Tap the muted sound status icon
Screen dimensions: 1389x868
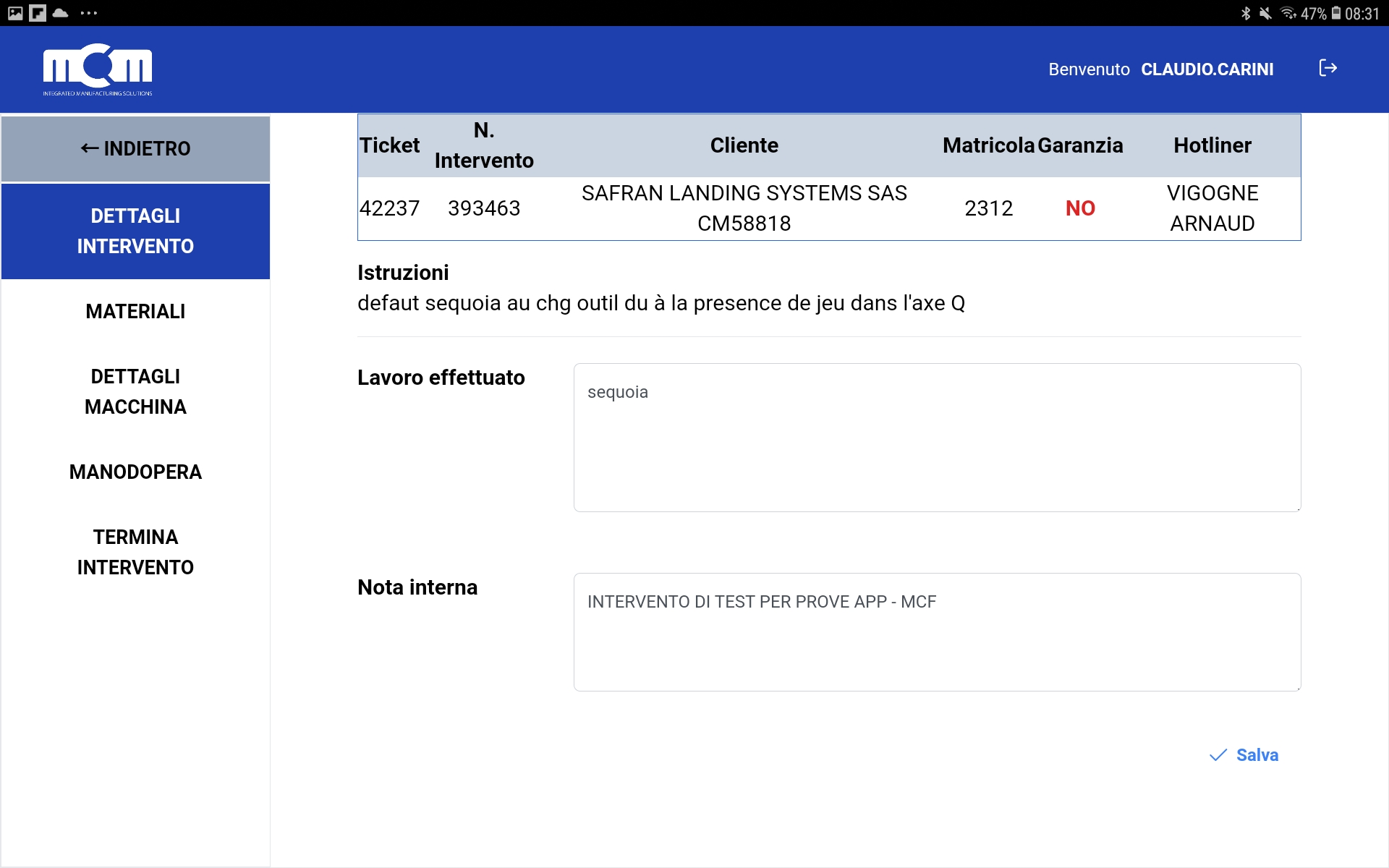click(x=1265, y=13)
